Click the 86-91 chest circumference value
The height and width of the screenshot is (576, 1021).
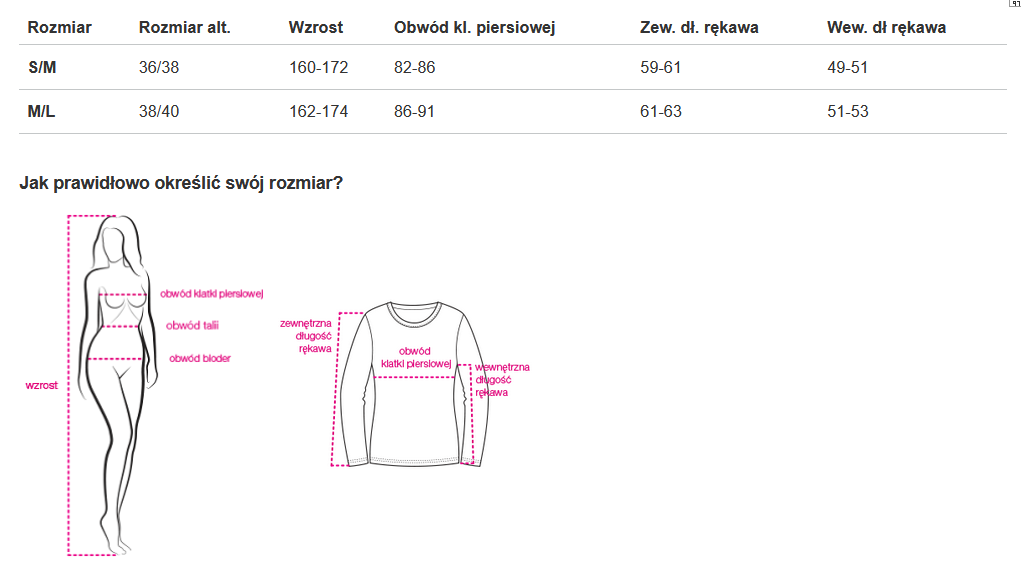click(414, 111)
